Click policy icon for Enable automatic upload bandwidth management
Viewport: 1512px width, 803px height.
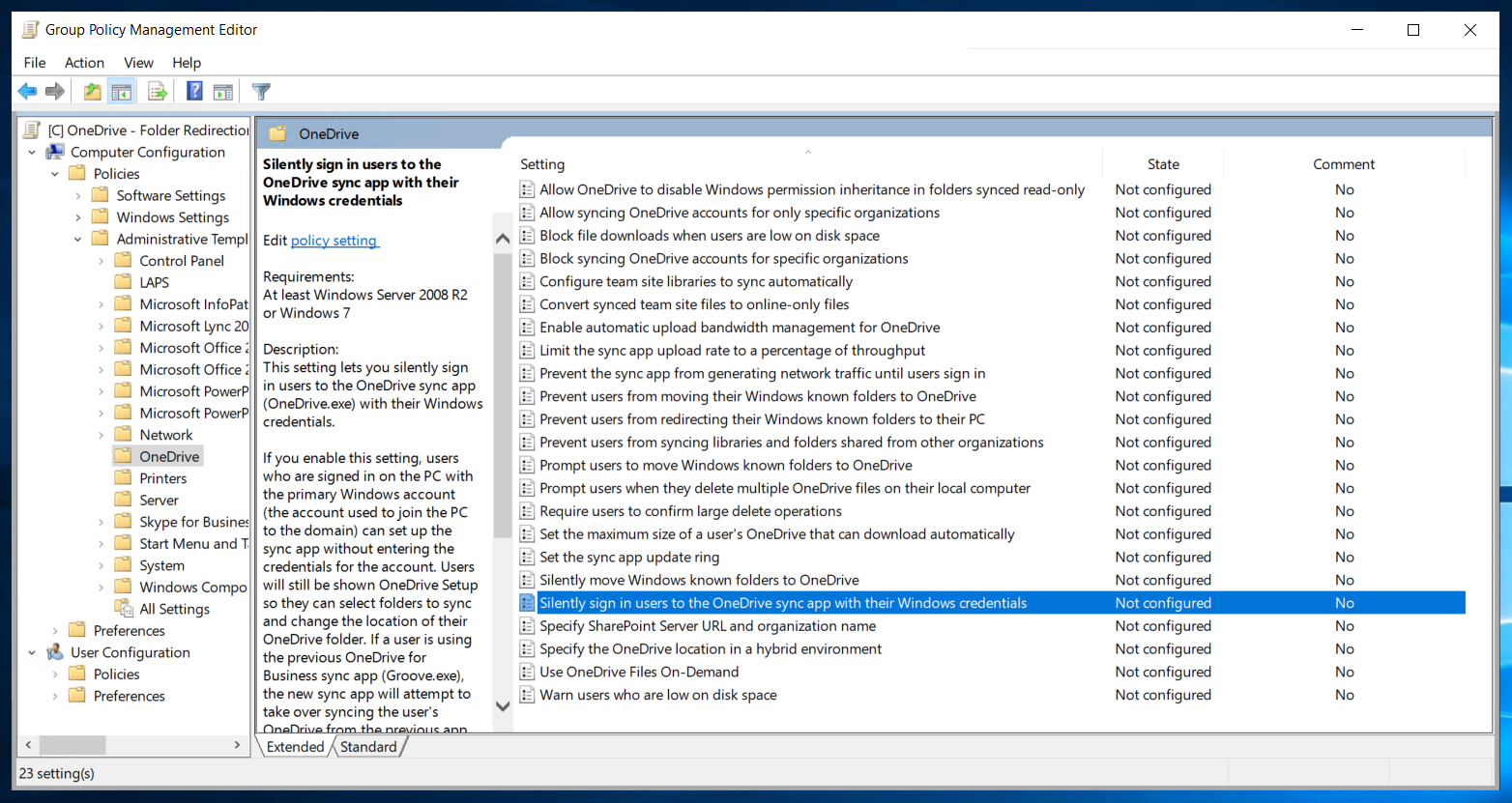point(527,328)
